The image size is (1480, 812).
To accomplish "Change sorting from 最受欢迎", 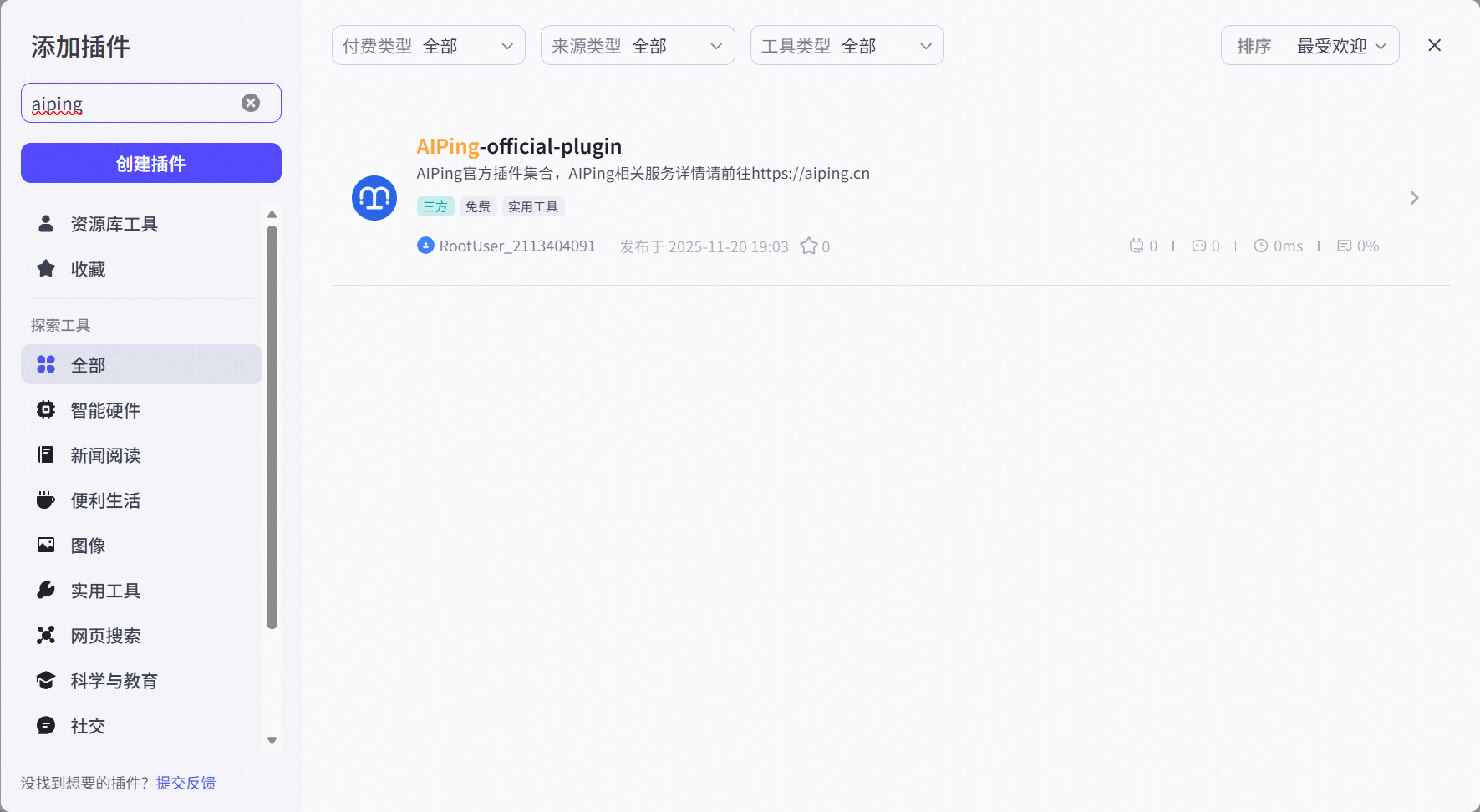I will pyautogui.click(x=1337, y=46).
